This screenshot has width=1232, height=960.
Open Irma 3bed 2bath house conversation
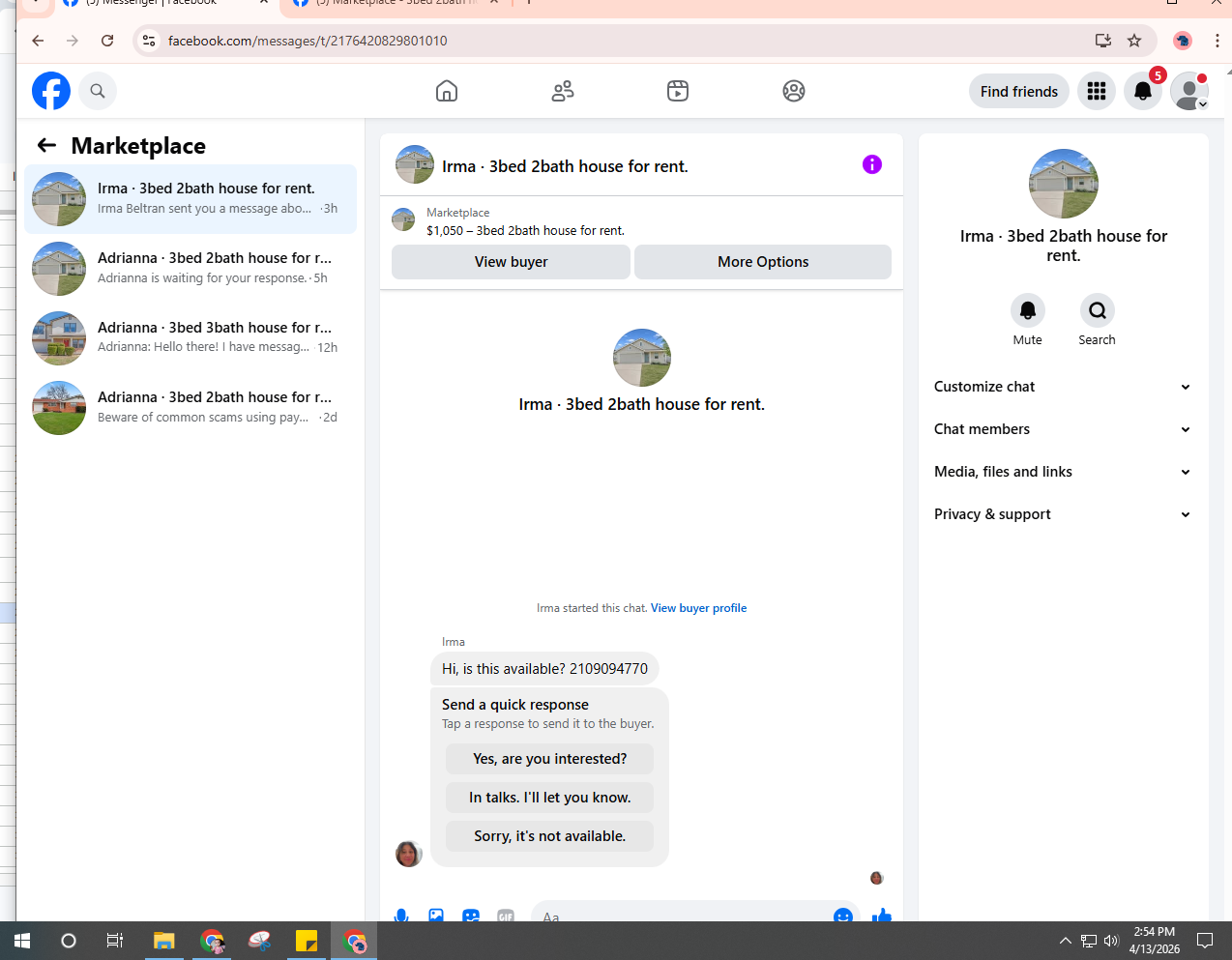click(x=191, y=199)
